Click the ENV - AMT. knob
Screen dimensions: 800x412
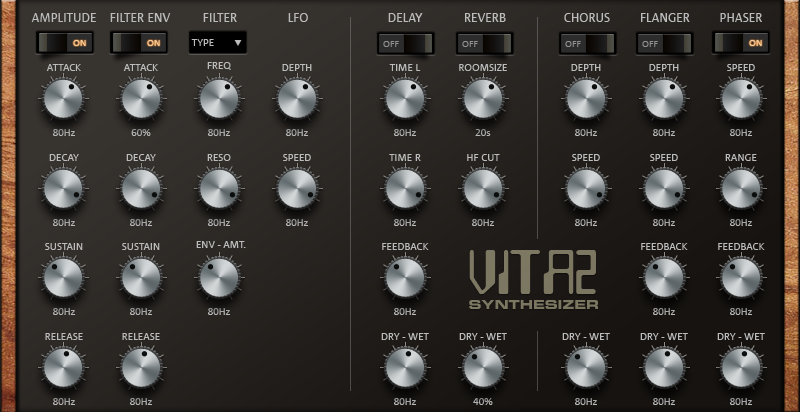click(219, 277)
